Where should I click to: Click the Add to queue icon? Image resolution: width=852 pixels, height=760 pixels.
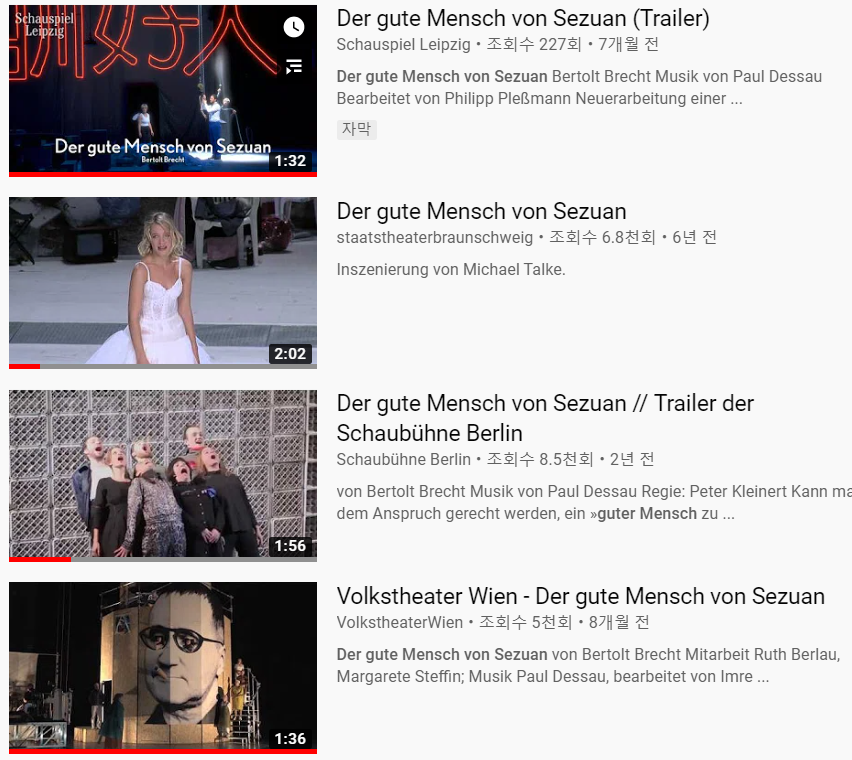294,66
